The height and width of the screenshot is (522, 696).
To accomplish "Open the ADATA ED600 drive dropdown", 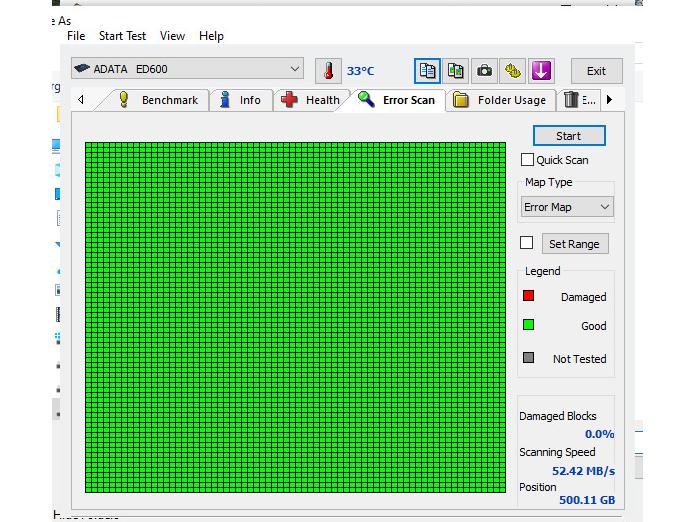I will [x=187, y=69].
